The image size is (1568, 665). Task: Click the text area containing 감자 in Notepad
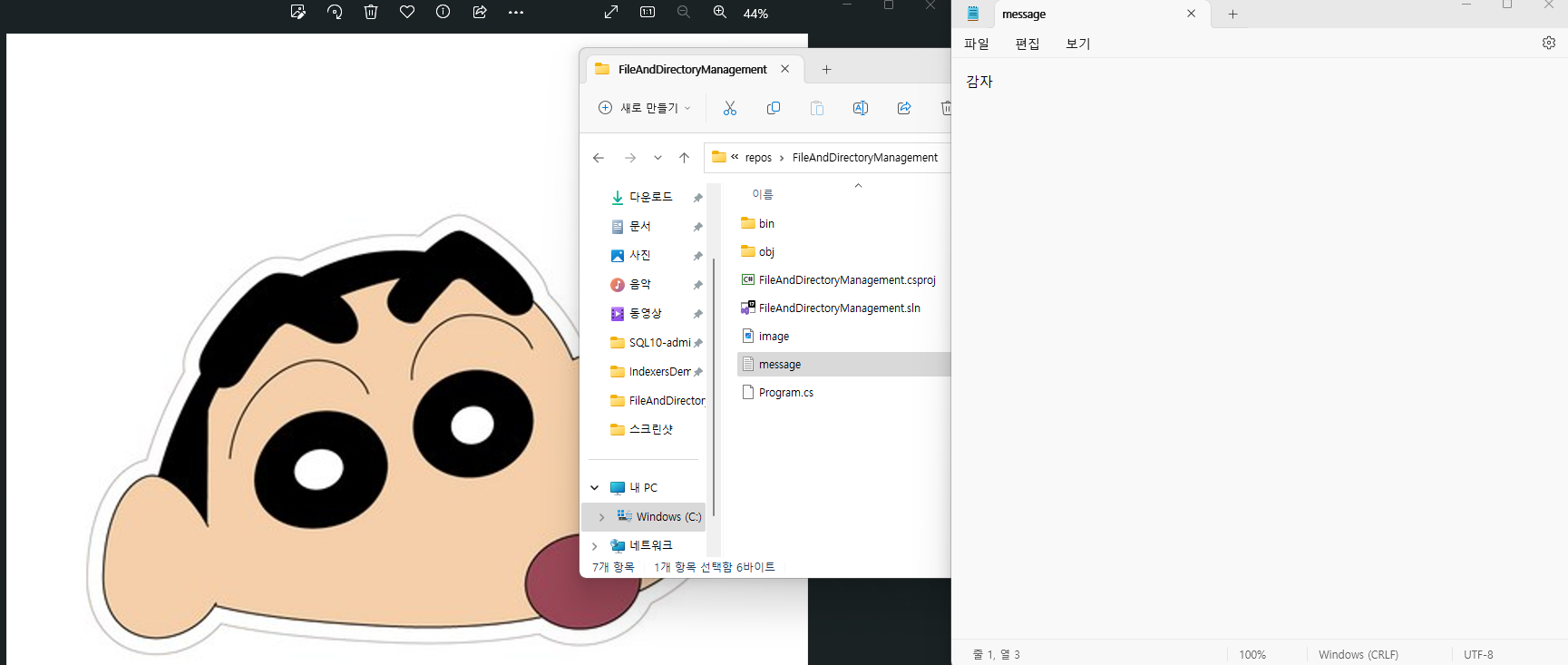pyautogui.click(x=1260, y=348)
